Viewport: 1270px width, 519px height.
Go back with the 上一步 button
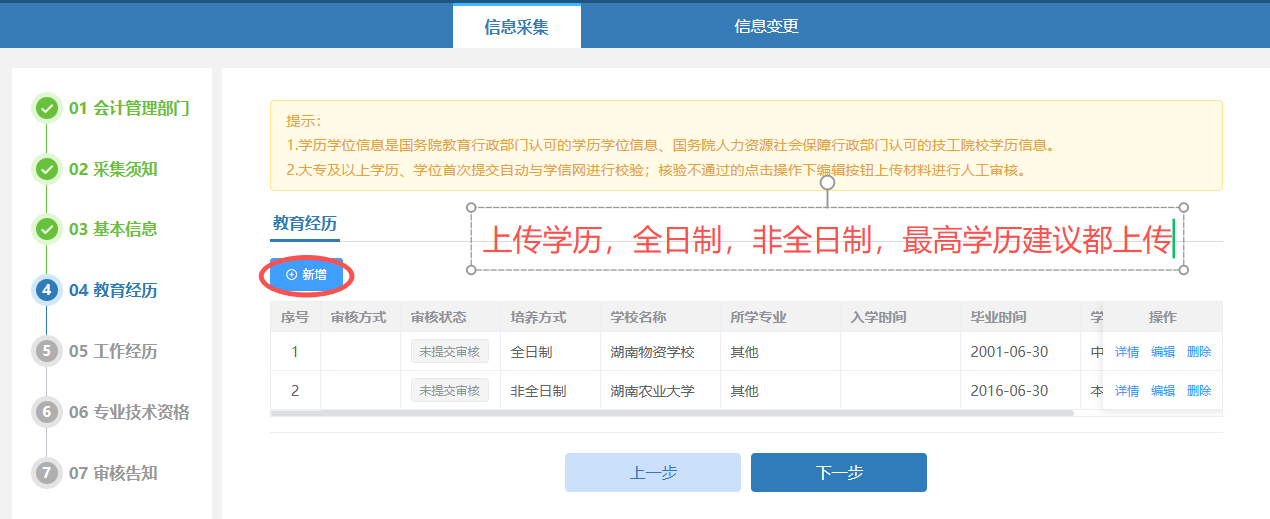652,473
